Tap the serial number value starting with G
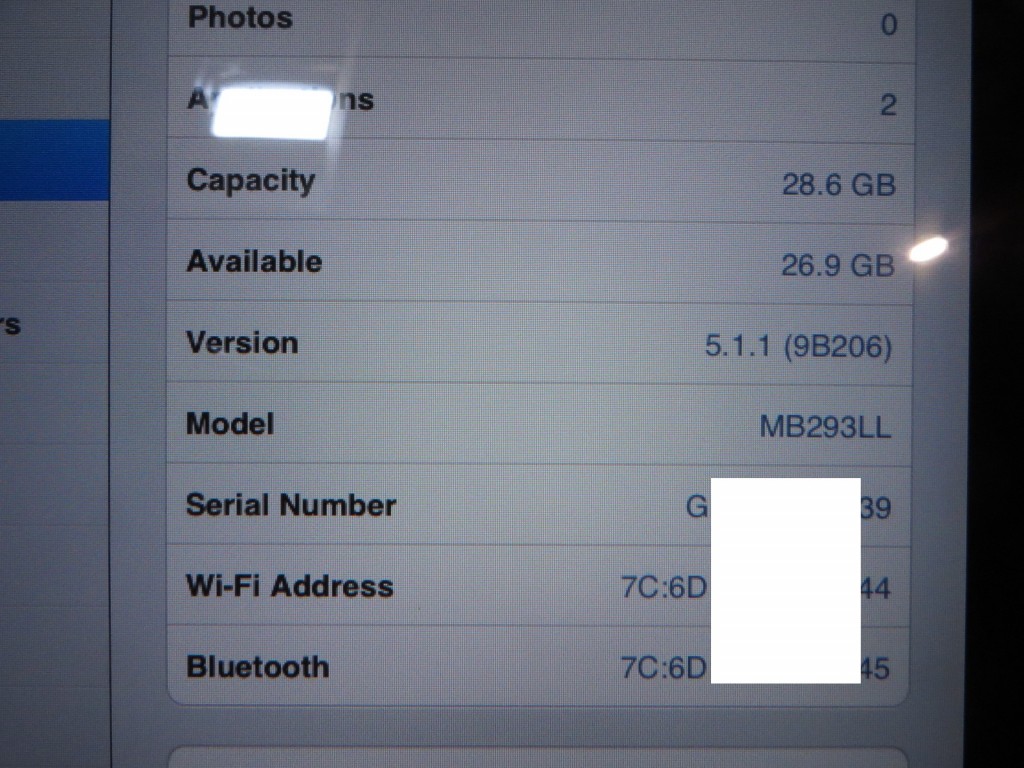This screenshot has width=1024, height=768. click(788, 507)
